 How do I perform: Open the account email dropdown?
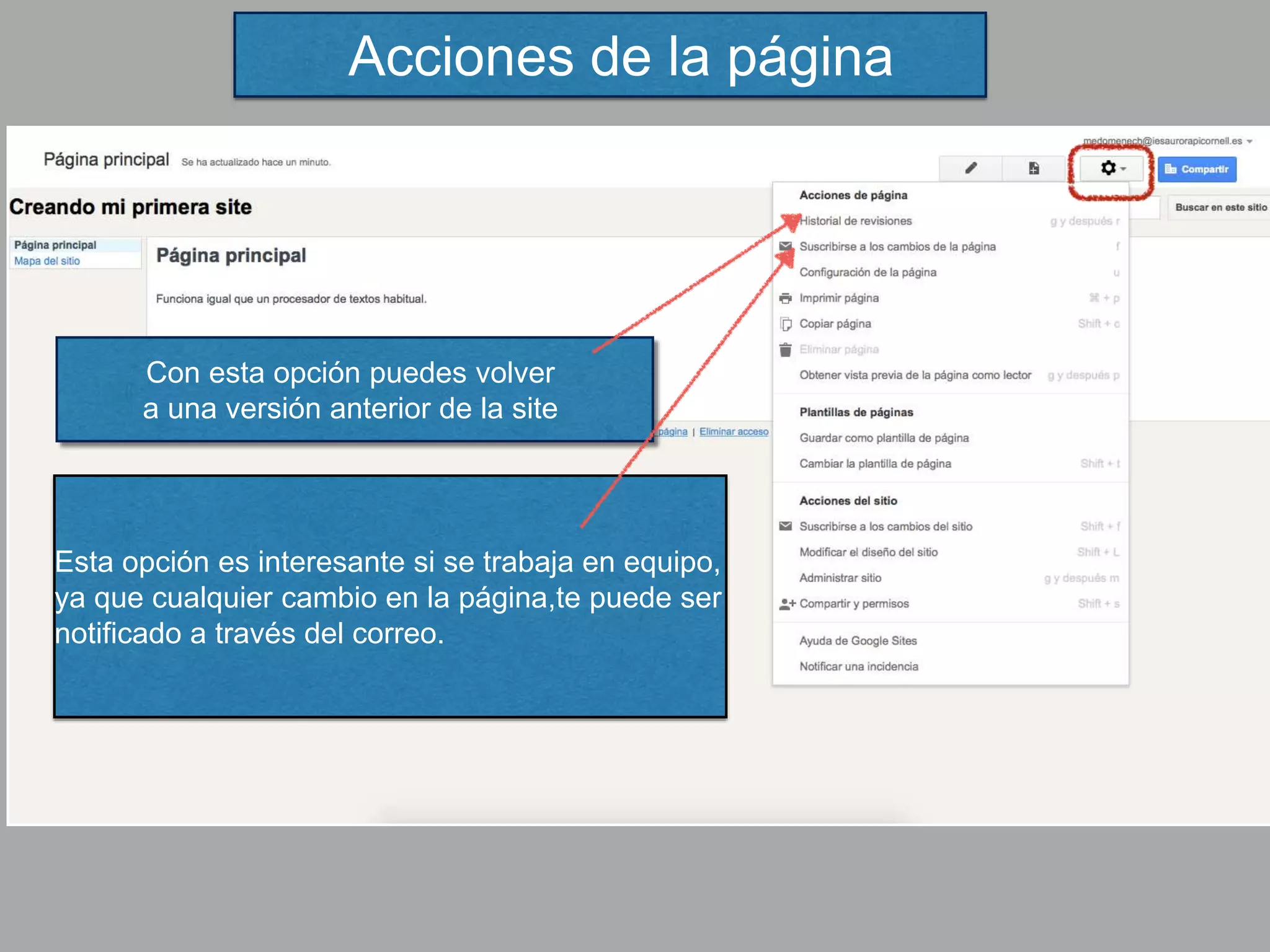pos(1168,141)
